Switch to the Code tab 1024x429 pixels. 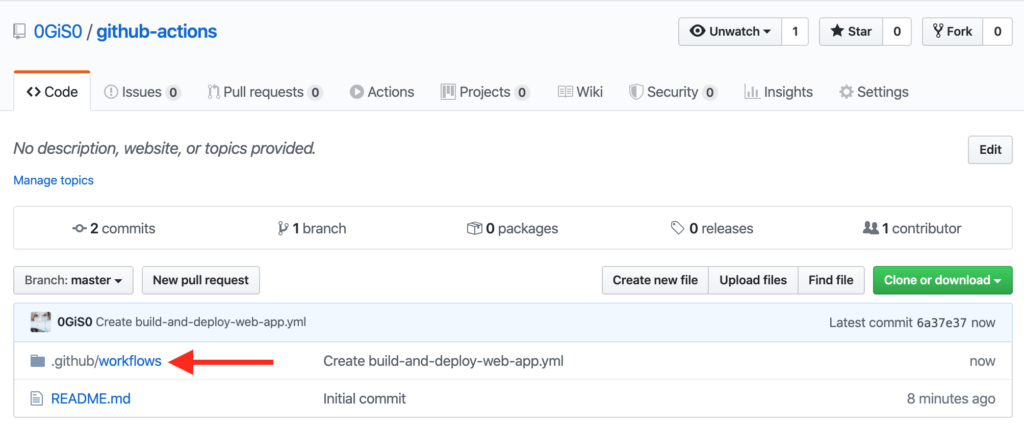[52, 92]
